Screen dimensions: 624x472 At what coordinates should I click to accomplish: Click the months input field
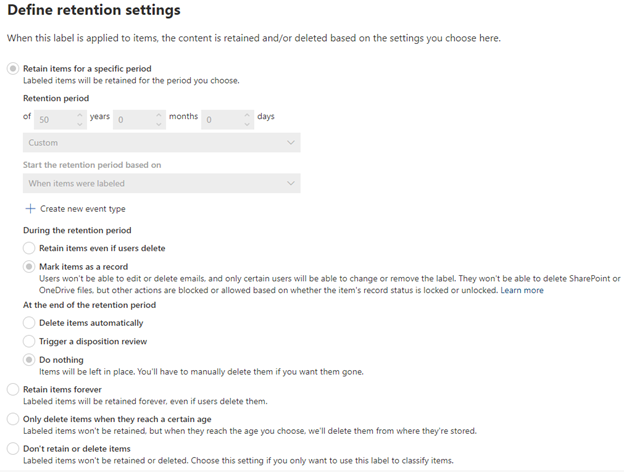click(x=133, y=119)
